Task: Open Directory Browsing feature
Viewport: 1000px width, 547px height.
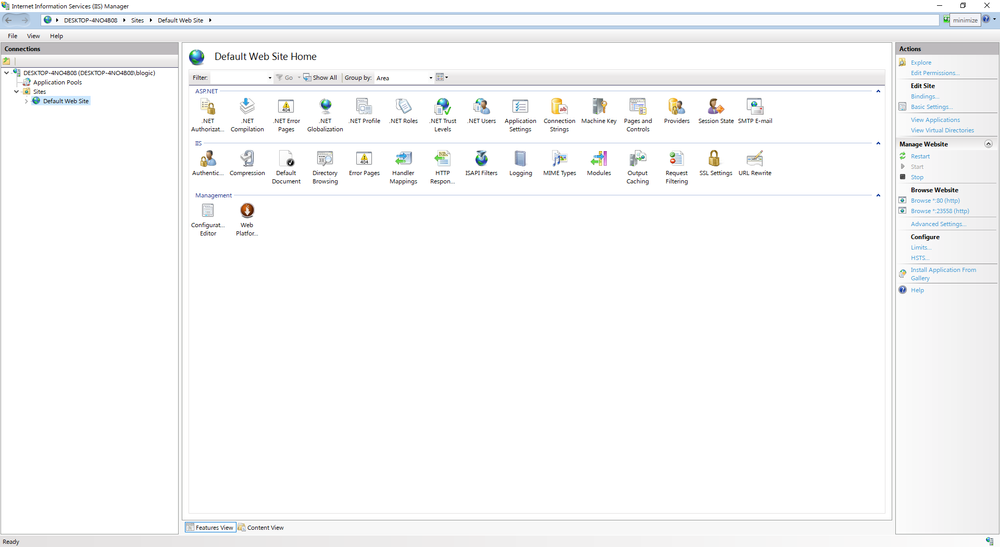Action: 325,167
